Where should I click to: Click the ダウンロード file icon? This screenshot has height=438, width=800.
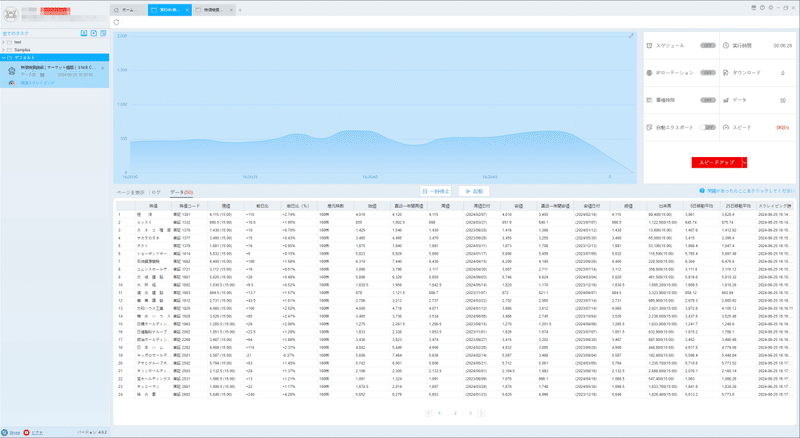pyautogui.click(x=726, y=73)
